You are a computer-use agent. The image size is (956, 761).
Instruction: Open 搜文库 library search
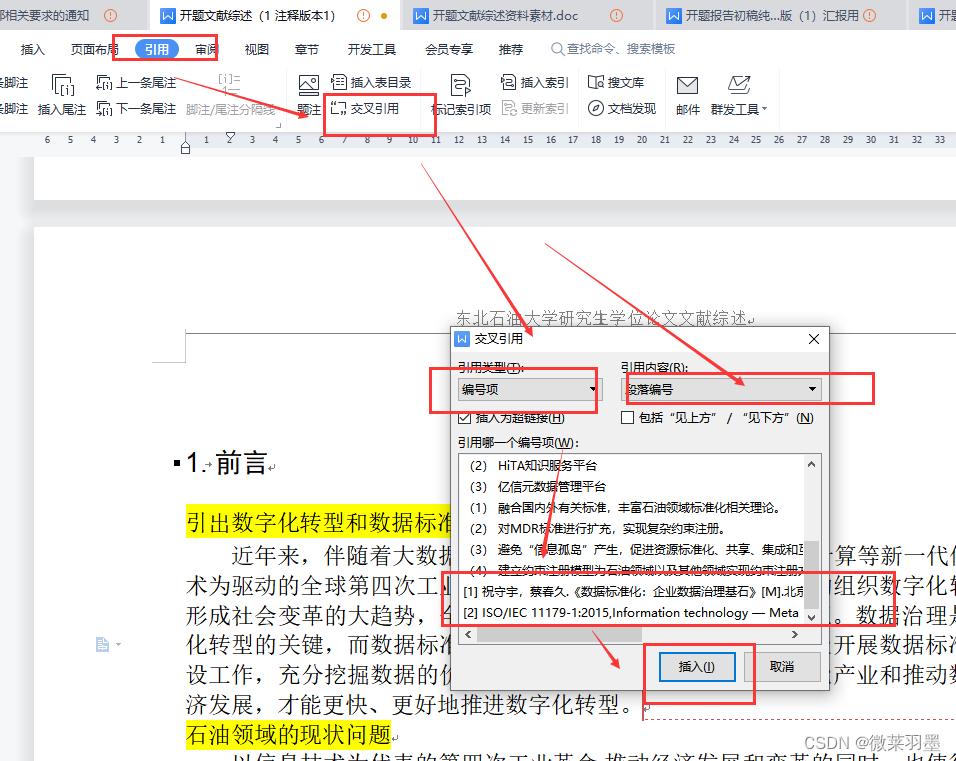pyautogui.click(x=616, y=82)
